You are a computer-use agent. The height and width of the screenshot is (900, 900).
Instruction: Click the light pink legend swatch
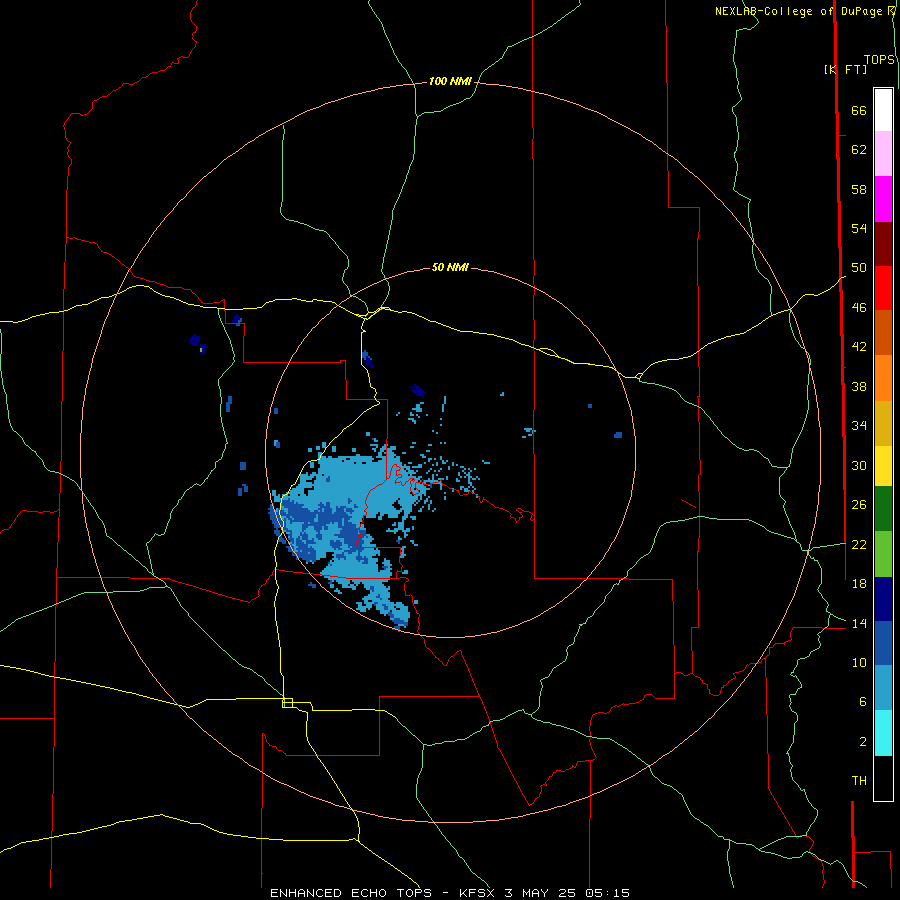(883, 153)
